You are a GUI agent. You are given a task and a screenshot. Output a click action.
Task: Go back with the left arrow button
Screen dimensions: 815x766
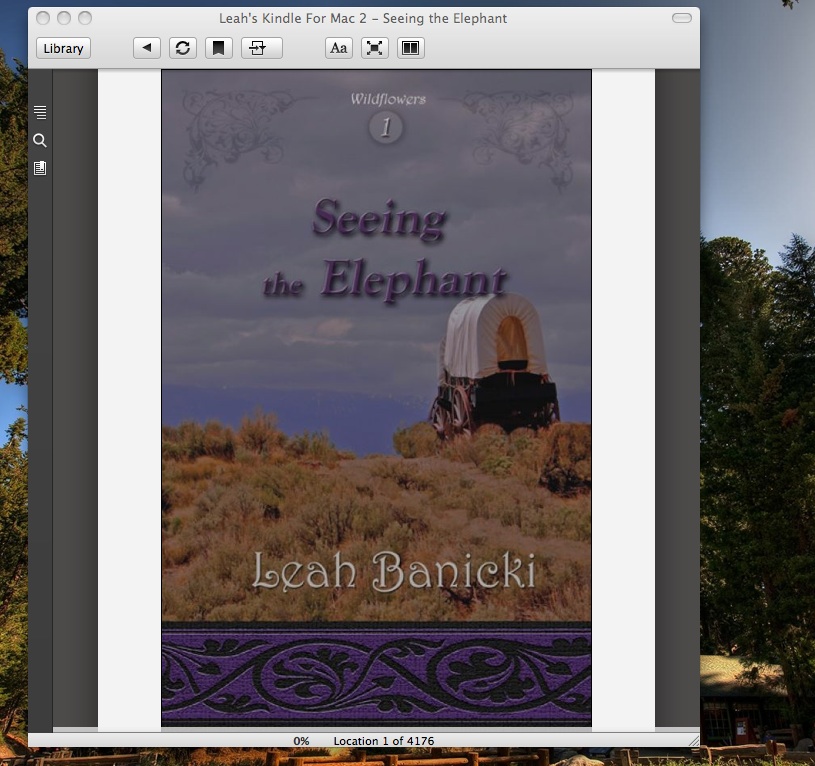pyautogui.click(x=147, y=48)
